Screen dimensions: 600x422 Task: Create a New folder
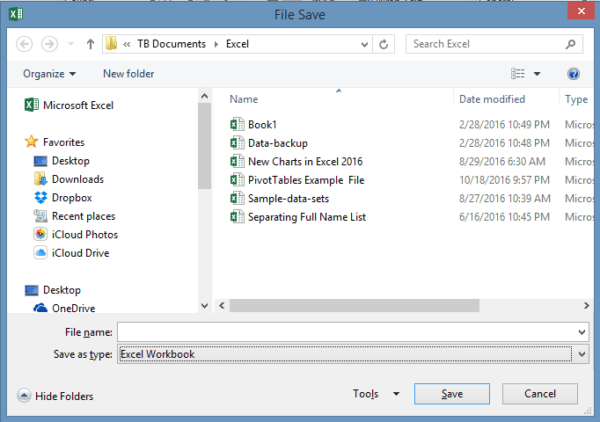point(129,73)
